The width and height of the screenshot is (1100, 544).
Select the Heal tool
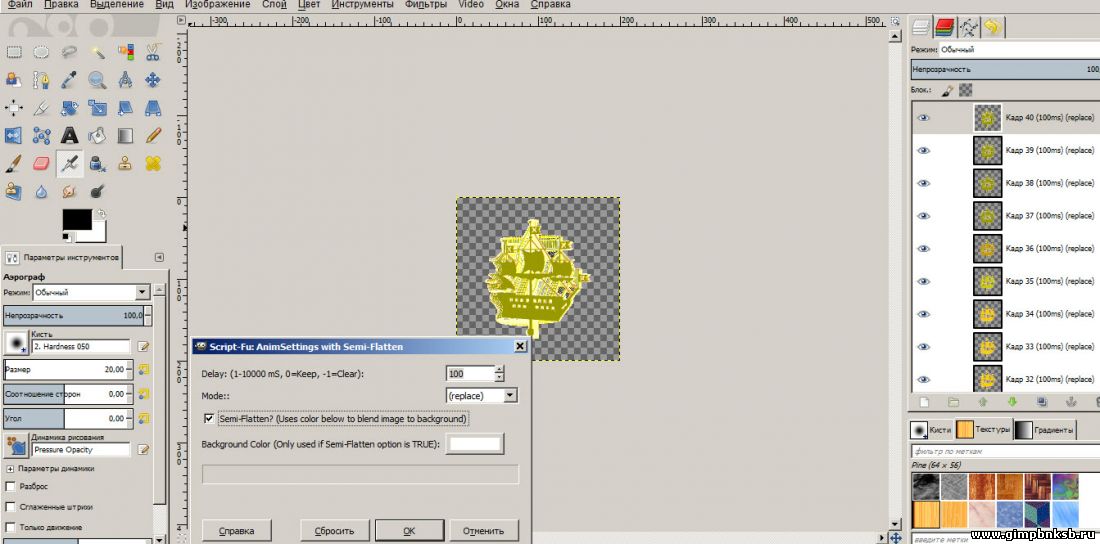tap(153, 163)
